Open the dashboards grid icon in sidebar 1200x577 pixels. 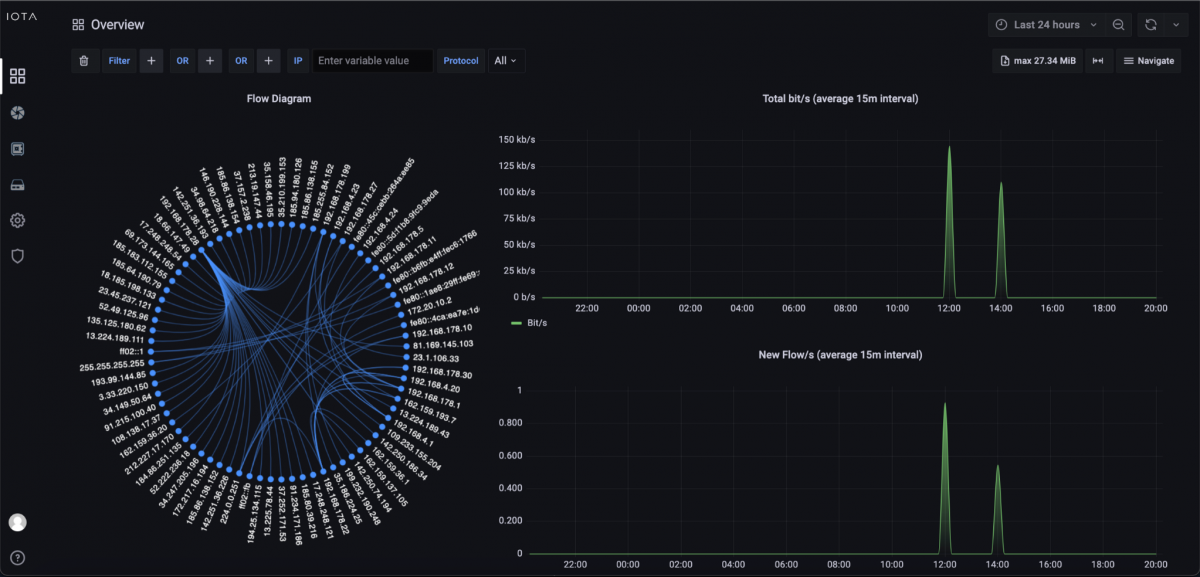click(17, 76)
